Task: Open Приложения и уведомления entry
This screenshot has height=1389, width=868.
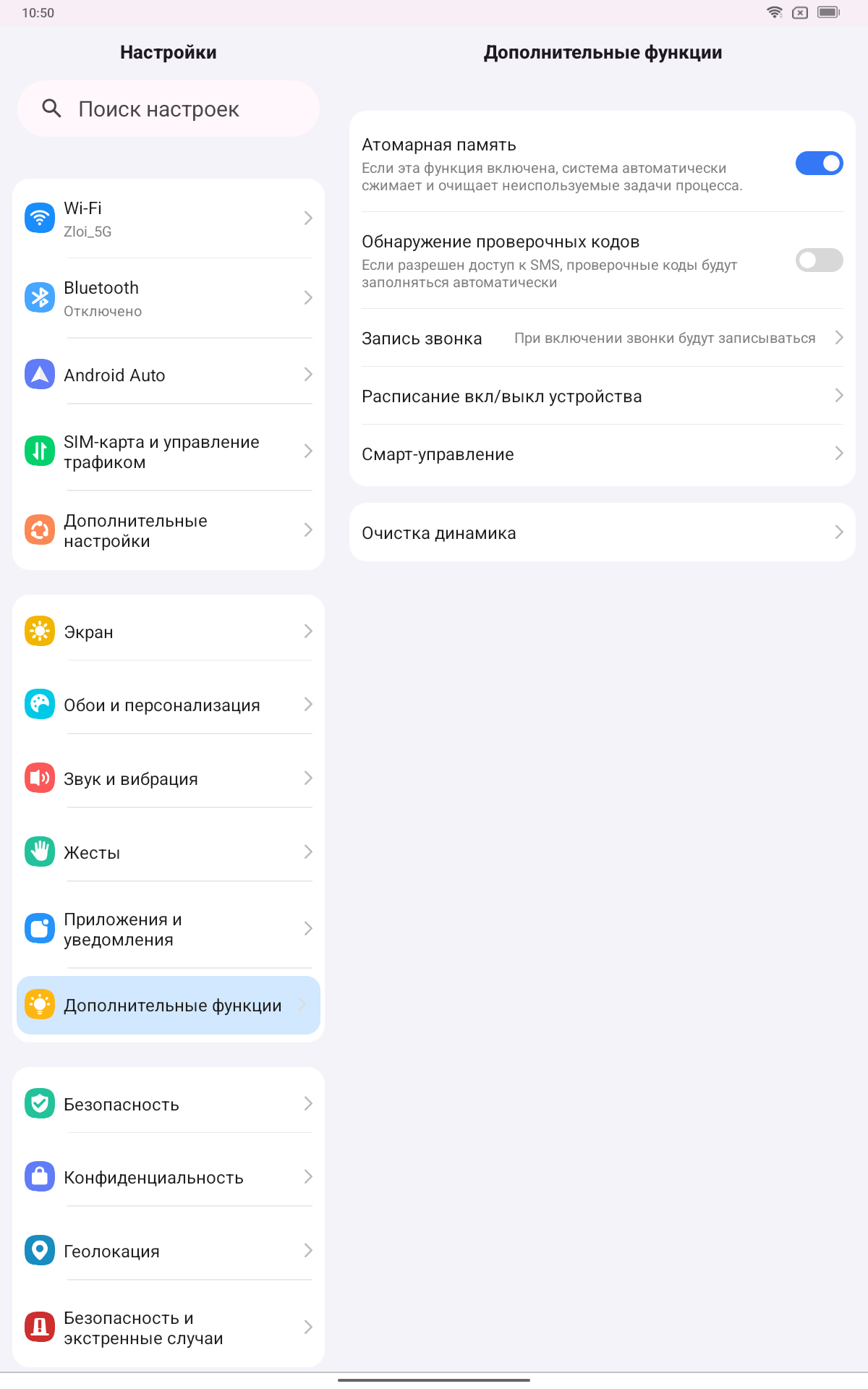Action: (169, 930)
